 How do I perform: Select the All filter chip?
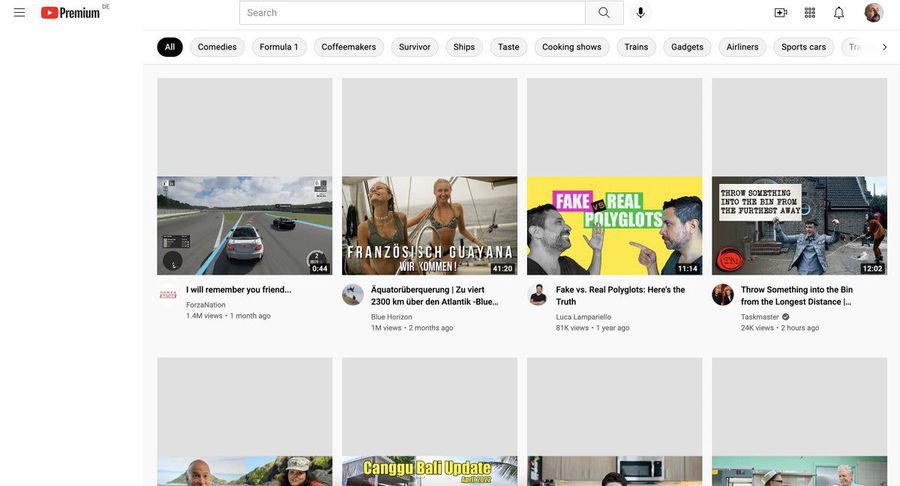click(170, 47)
